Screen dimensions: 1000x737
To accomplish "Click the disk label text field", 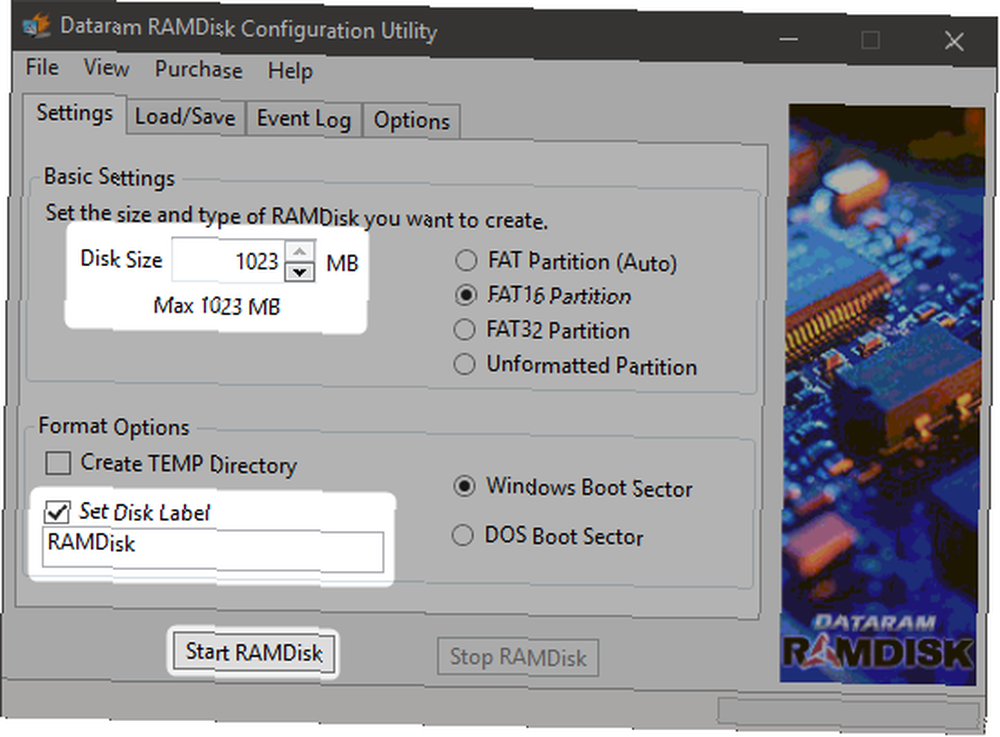I will 212,549.
